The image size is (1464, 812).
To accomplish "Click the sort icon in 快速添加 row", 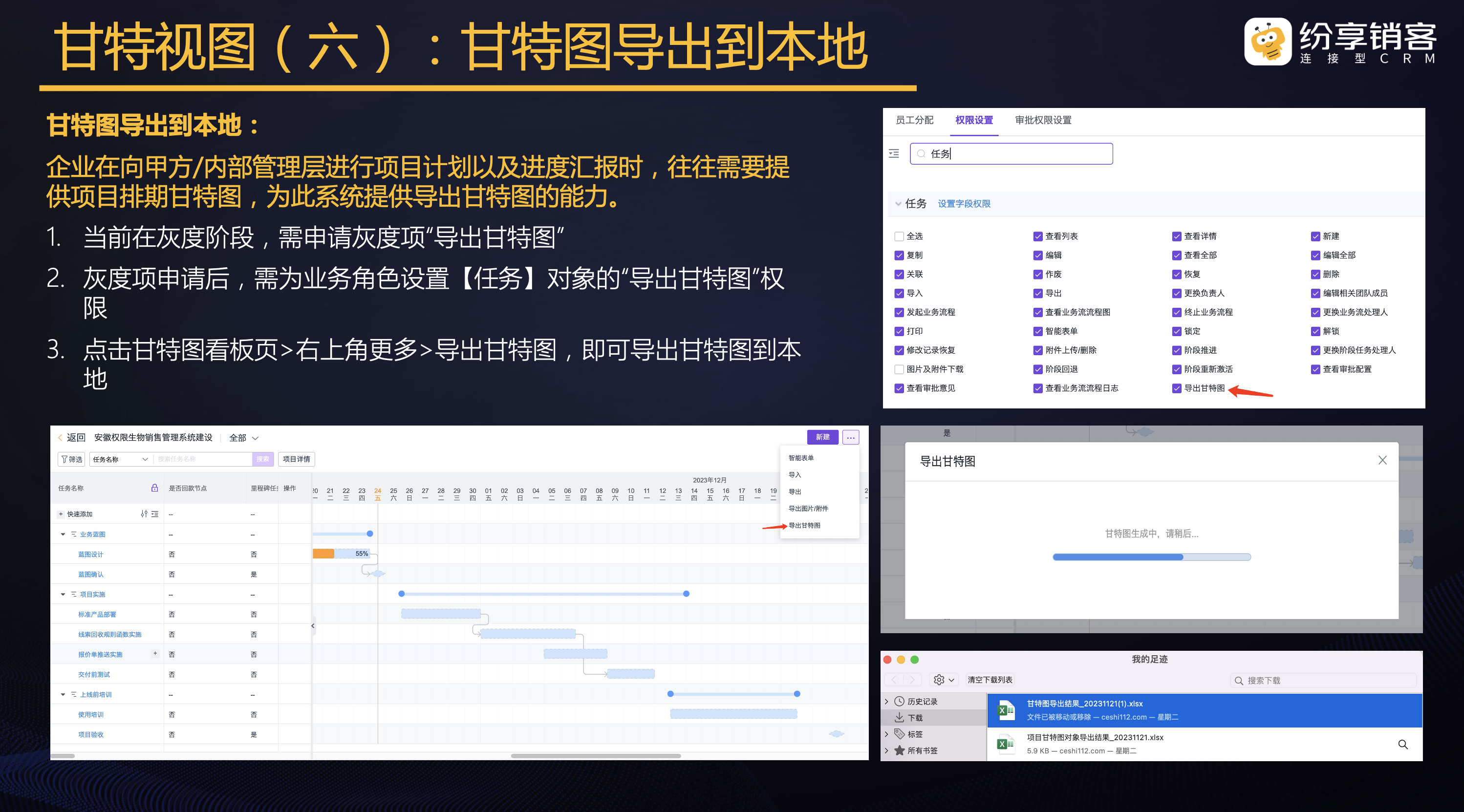I will 144,514.
